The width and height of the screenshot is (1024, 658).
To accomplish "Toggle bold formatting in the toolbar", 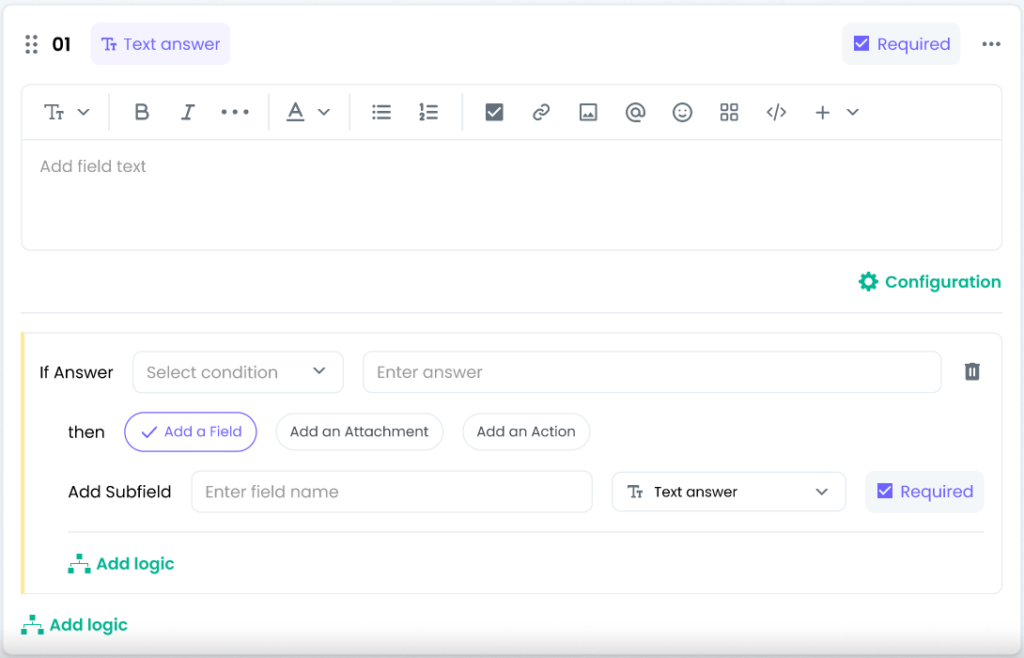I will coord(142,112).
